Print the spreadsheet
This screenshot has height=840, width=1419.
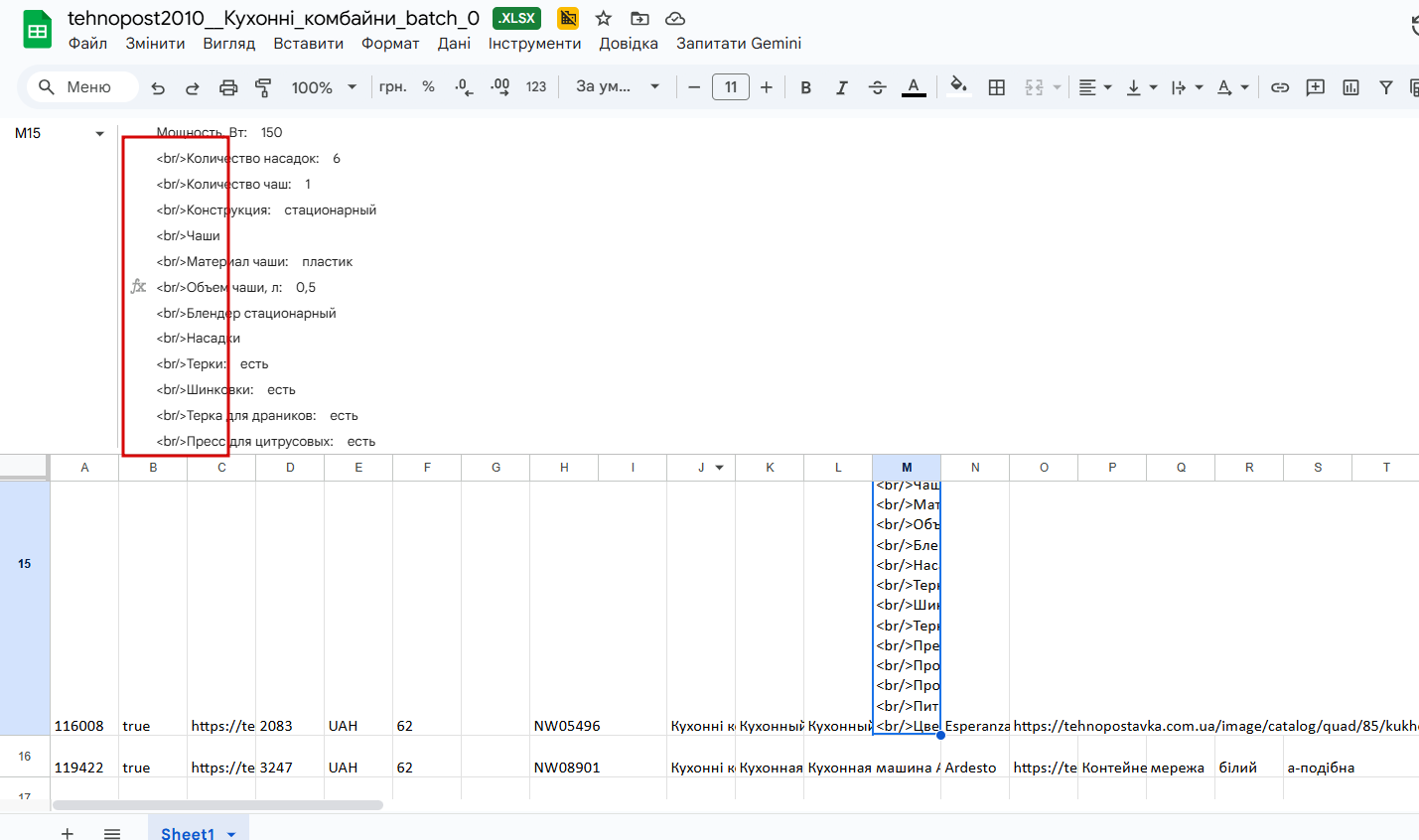228,87
